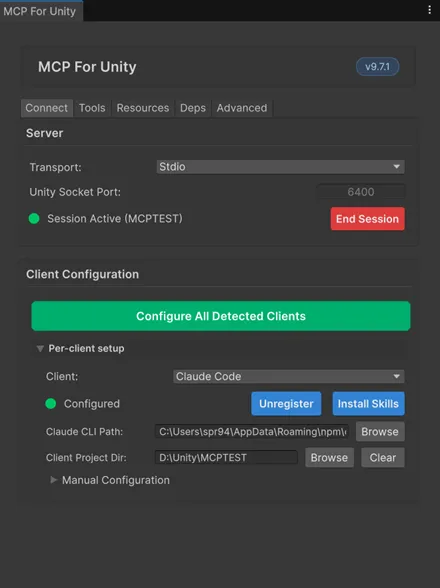Collapse the Per-client setup section
The image size is (440, 588).
40,349
